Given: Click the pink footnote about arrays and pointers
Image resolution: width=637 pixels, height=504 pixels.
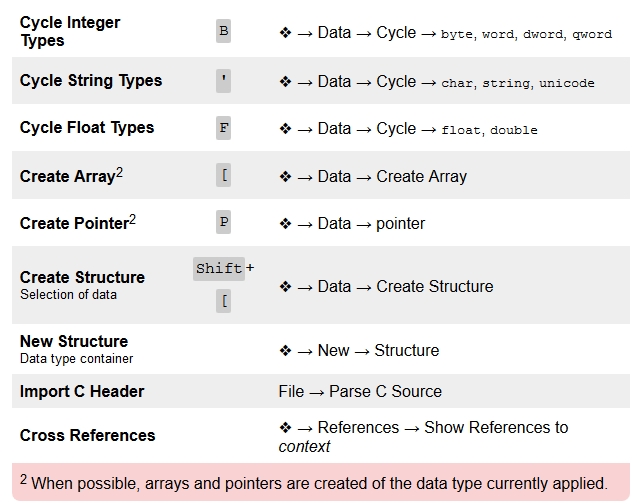Looking at the screenshot, I should (x=318, y=483).
